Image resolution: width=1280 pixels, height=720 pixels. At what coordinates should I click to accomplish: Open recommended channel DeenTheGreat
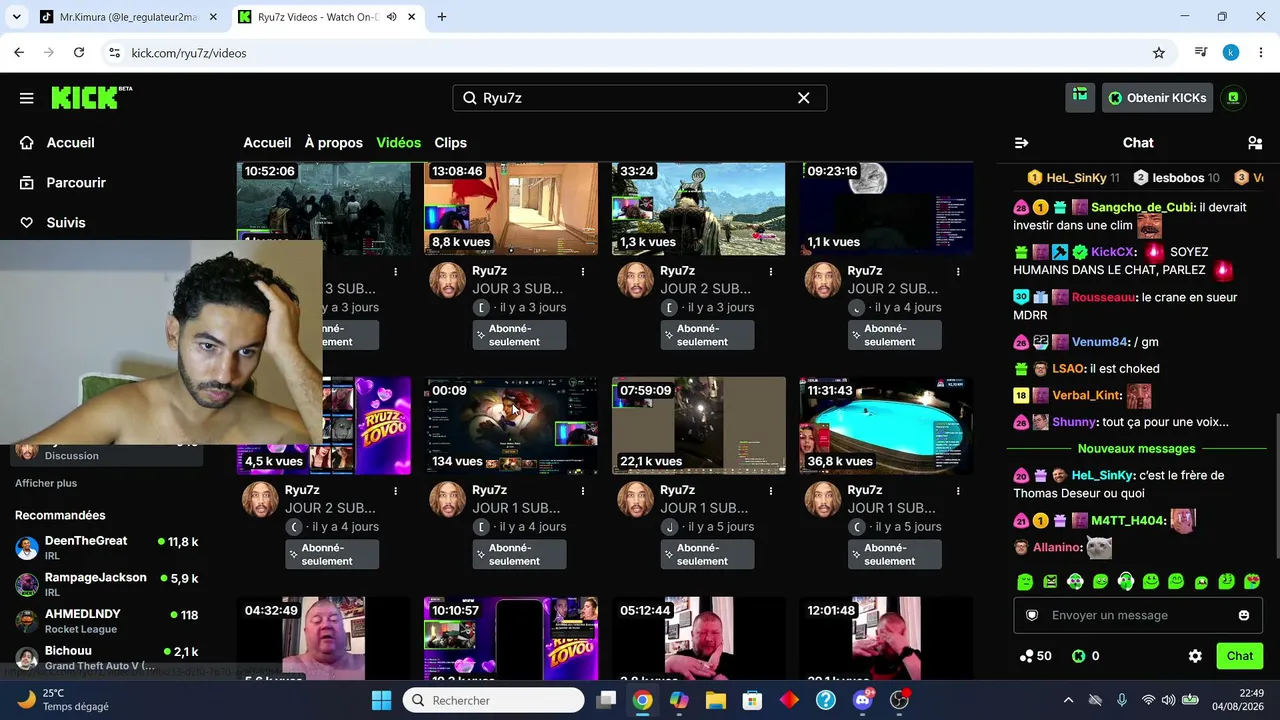click(107, 547)
